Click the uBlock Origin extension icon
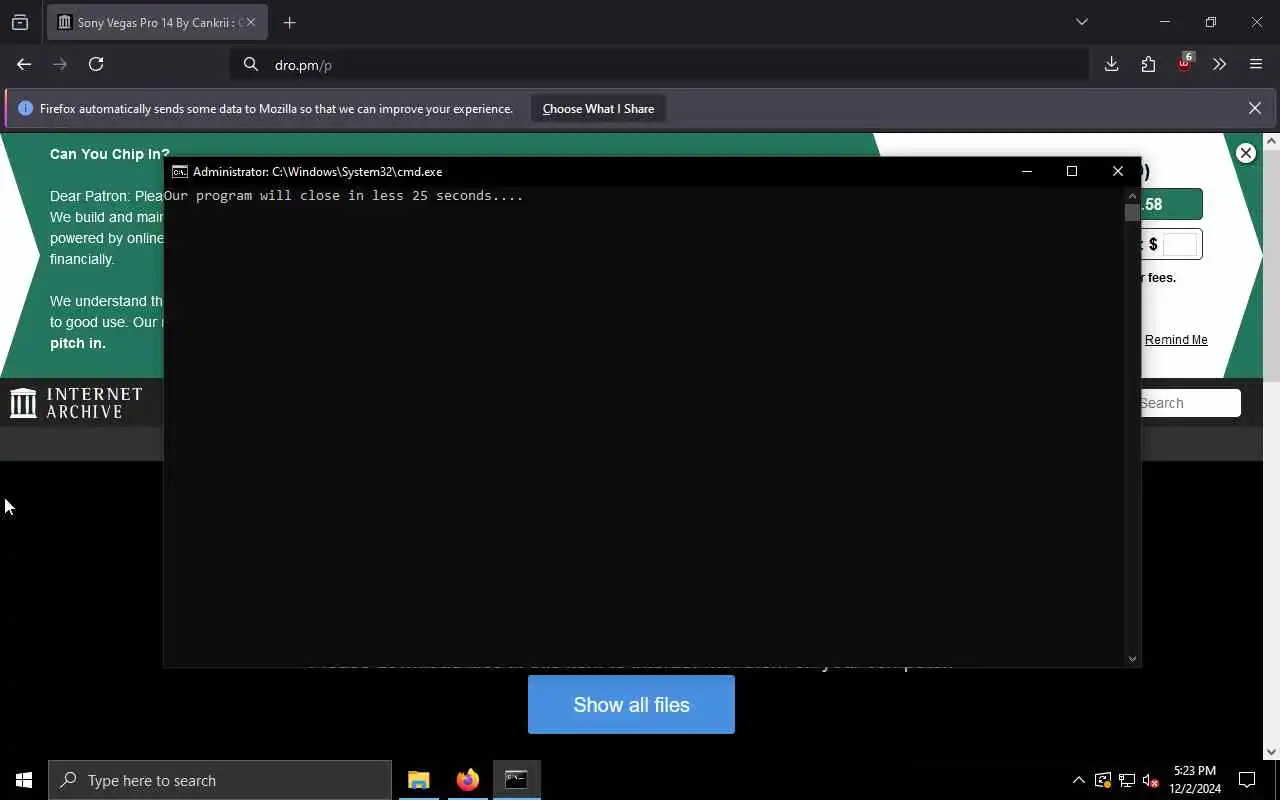Image resolution: width=1280 pixels, height=800 pixels. 1184,63
